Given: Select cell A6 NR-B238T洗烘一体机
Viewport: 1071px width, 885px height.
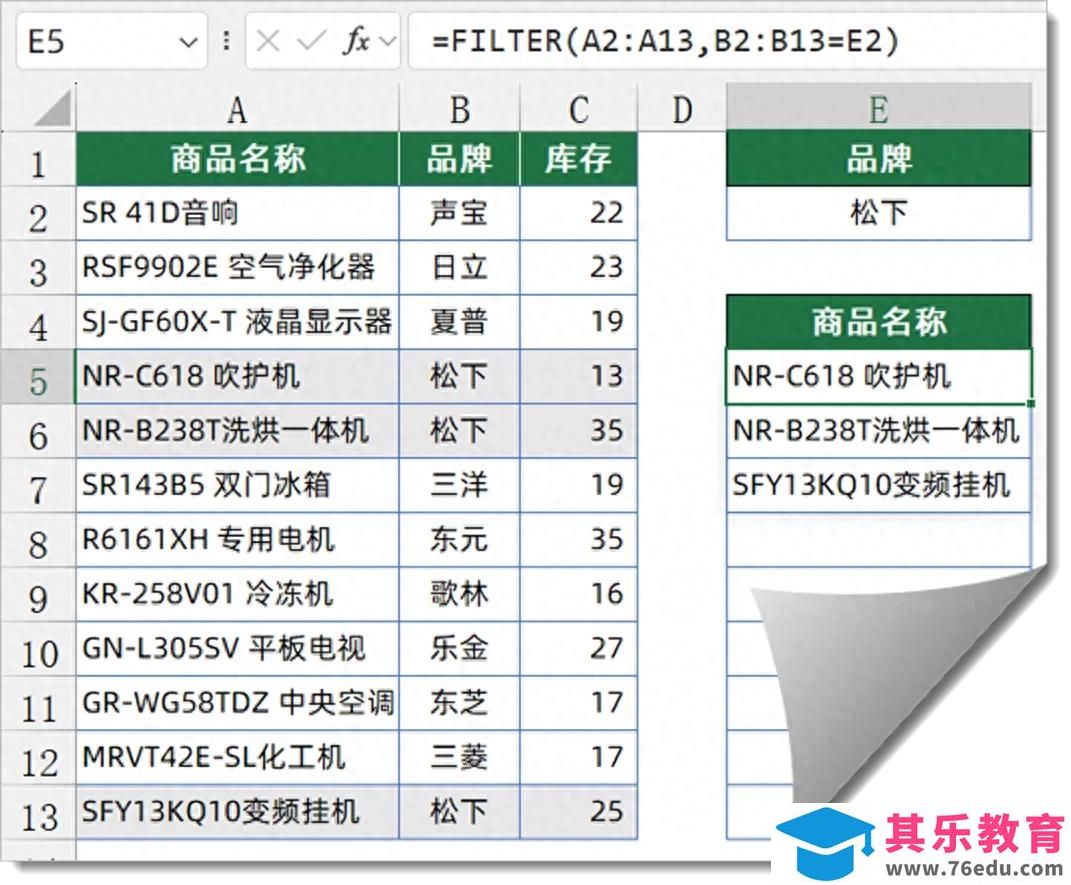Looking at the screenshot, I should [237, 431].
